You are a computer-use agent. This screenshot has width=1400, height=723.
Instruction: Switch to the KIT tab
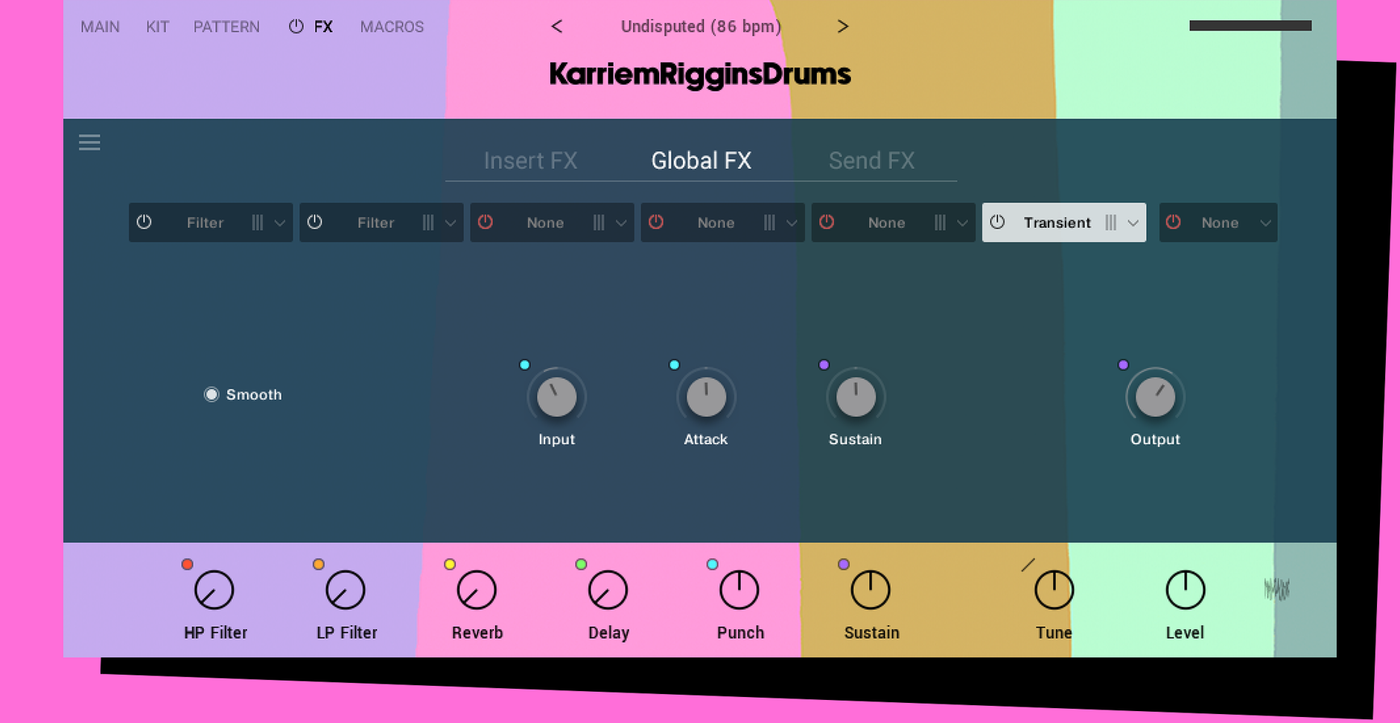[157, 27]
